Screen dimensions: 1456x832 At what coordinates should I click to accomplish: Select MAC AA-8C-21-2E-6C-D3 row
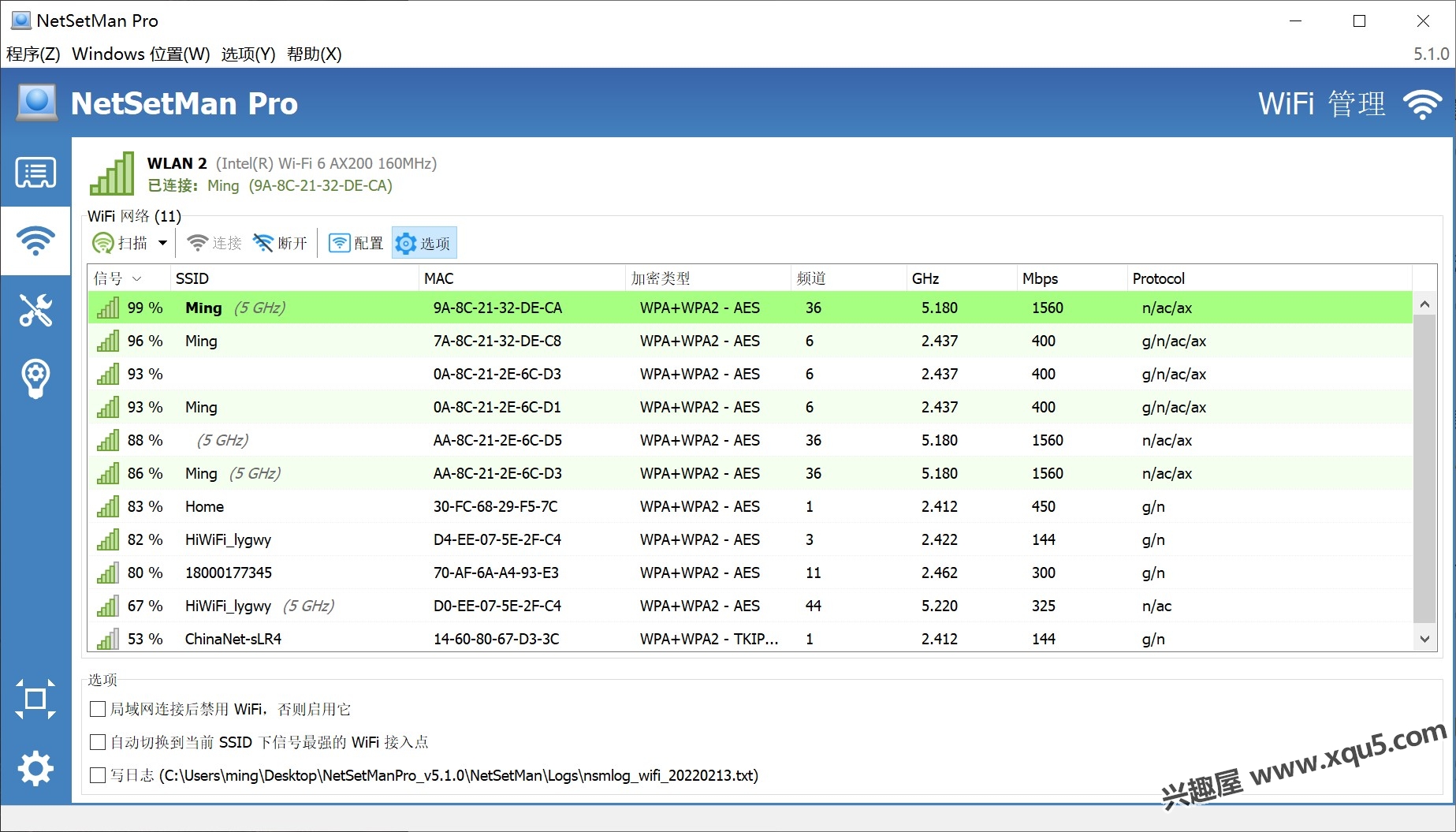click(750, 473)
